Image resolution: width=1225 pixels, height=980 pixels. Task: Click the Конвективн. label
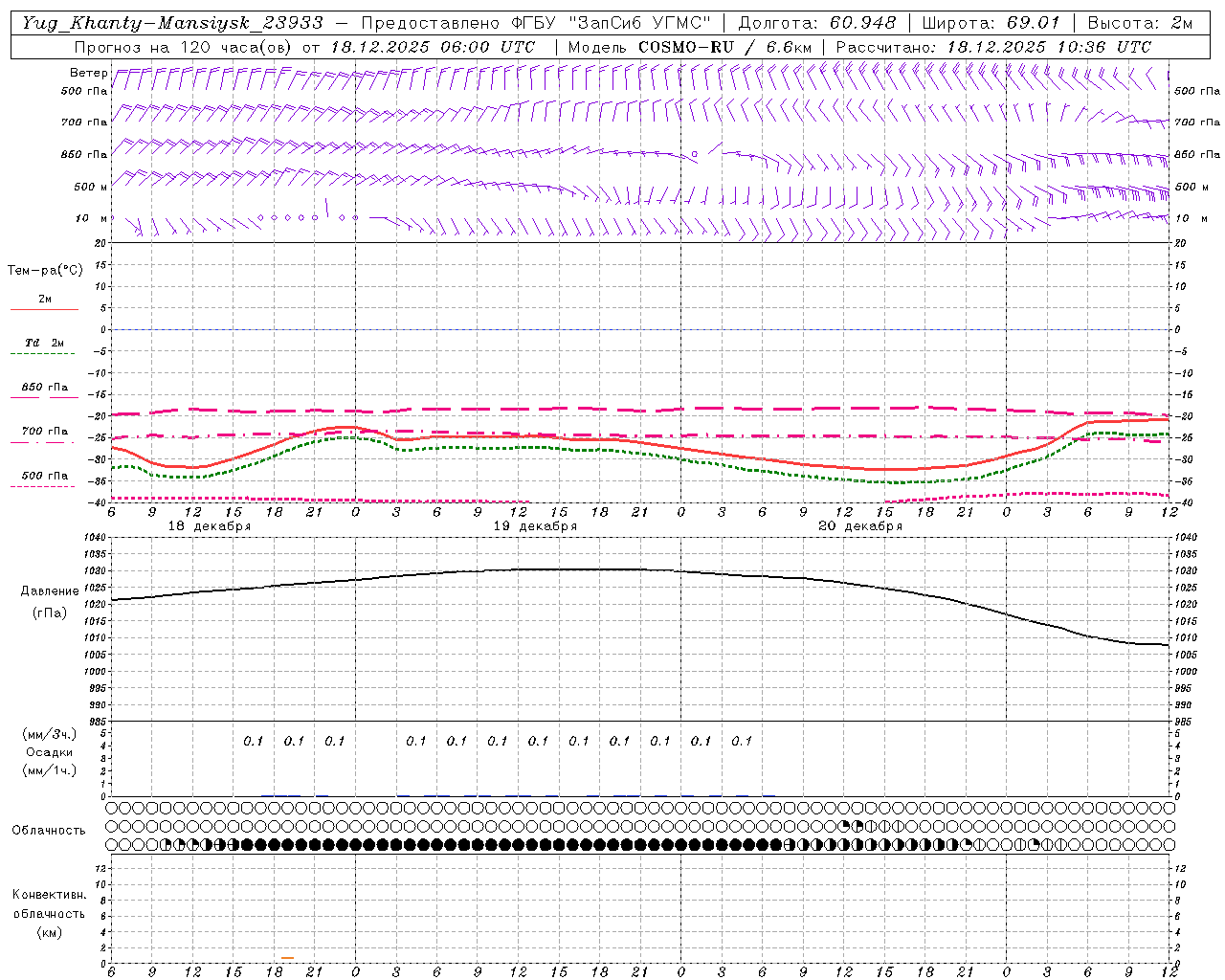coord(50,895)
